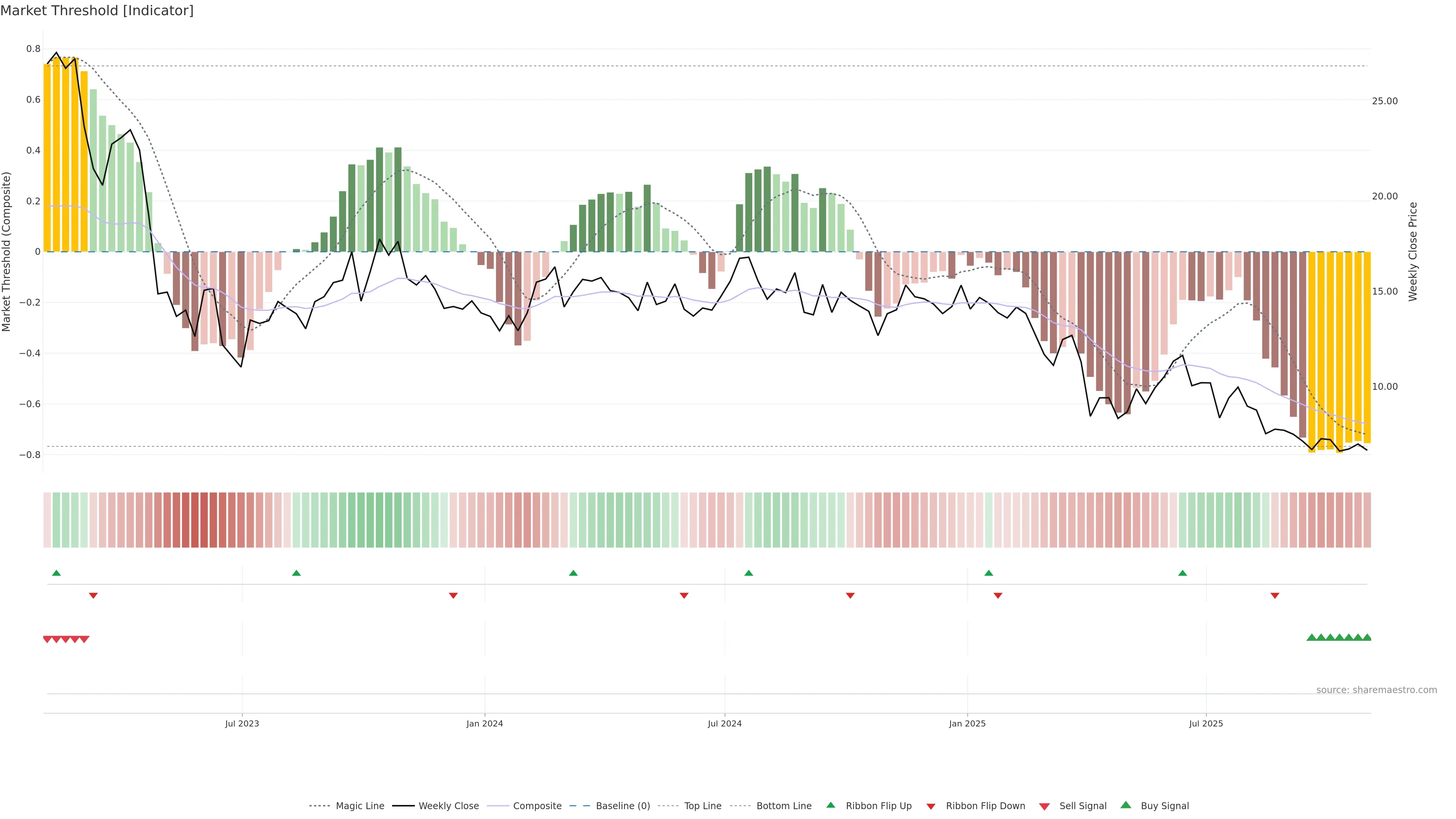Hide the Composite series via legend

click(537, 805)
